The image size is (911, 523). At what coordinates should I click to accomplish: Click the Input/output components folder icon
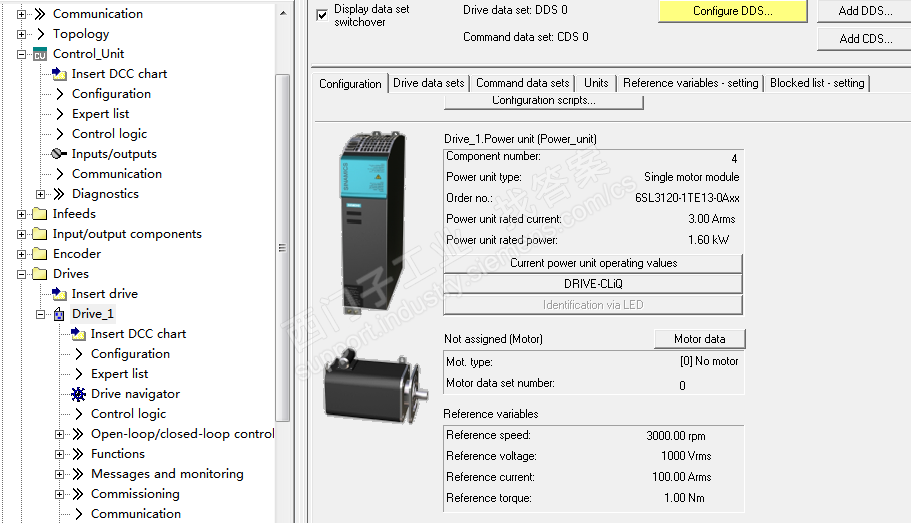[x=40, y=234]
